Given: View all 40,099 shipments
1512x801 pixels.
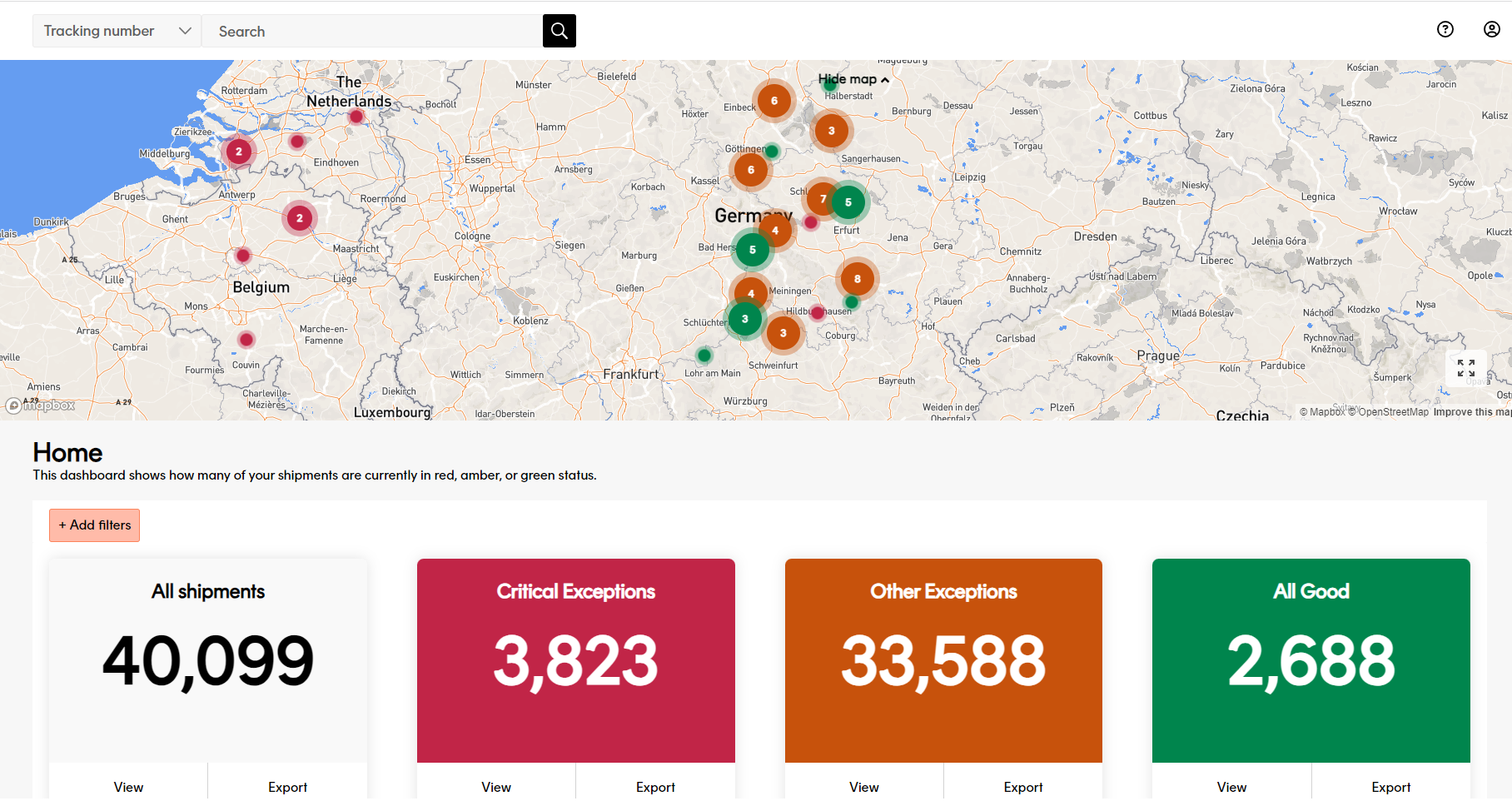Looking at the screenshot, I should pyautogui.click(x=127, y=786).
